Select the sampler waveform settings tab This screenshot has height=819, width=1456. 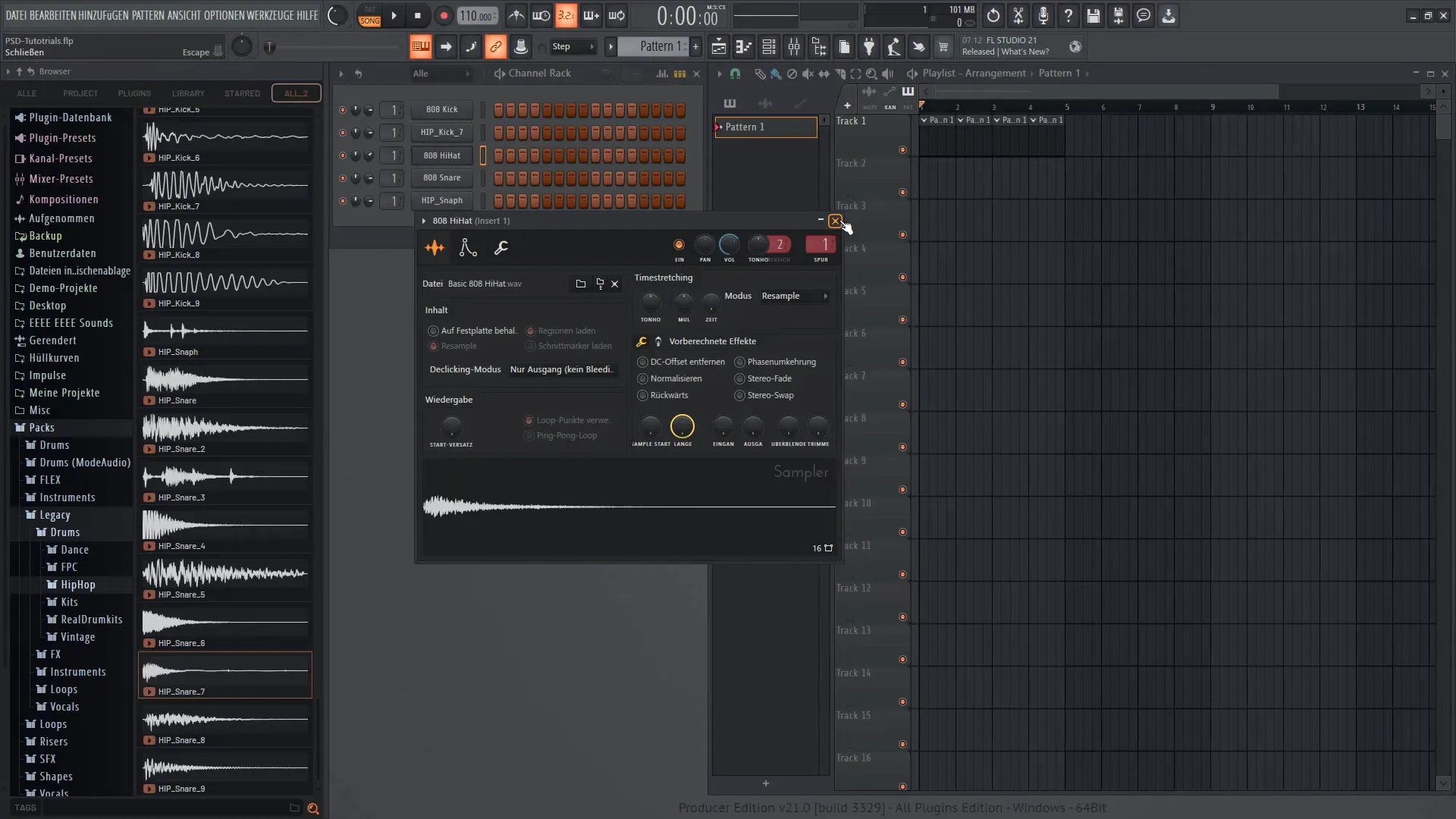(435, 247)
